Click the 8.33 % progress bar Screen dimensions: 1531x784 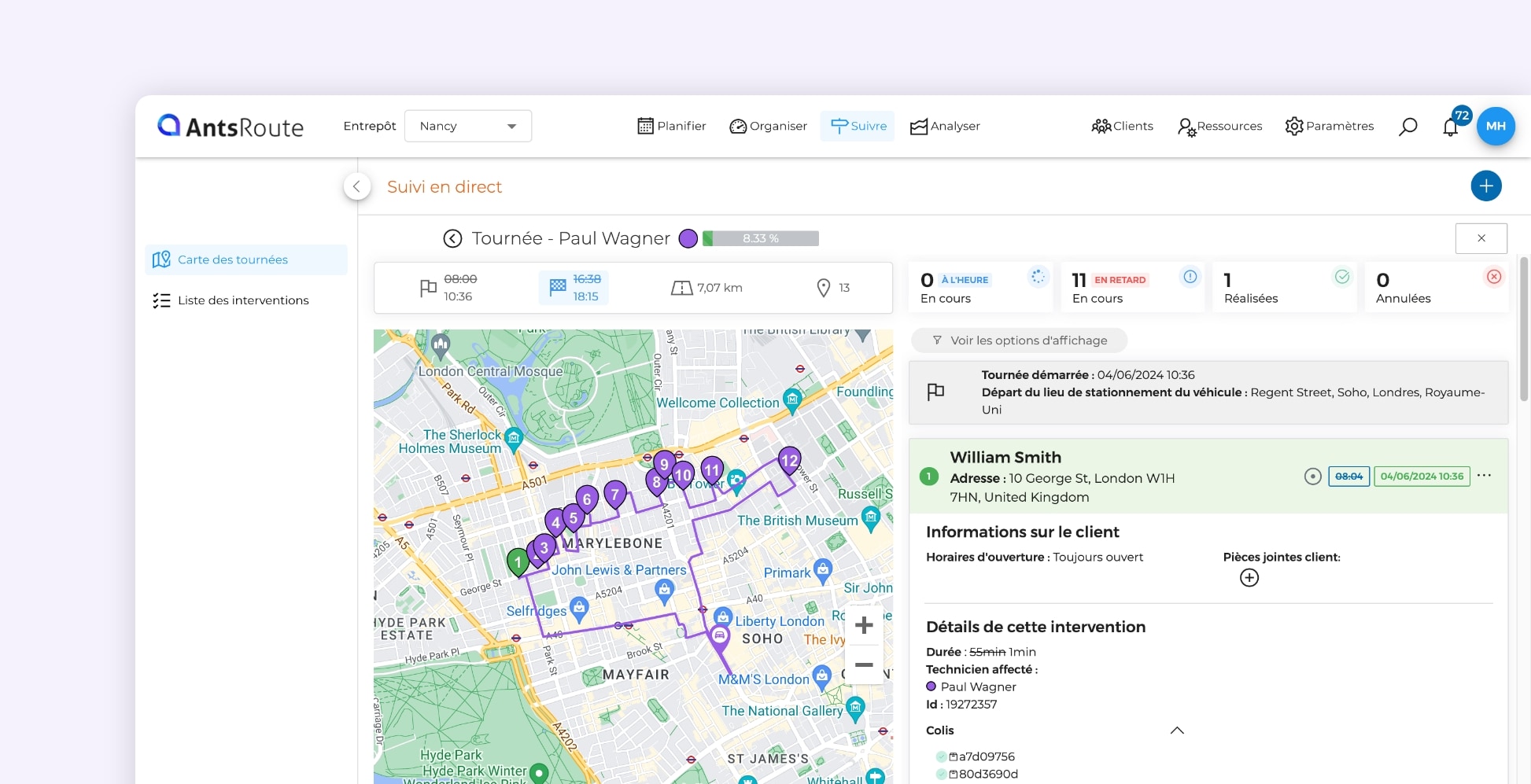(x=760, y=237)
